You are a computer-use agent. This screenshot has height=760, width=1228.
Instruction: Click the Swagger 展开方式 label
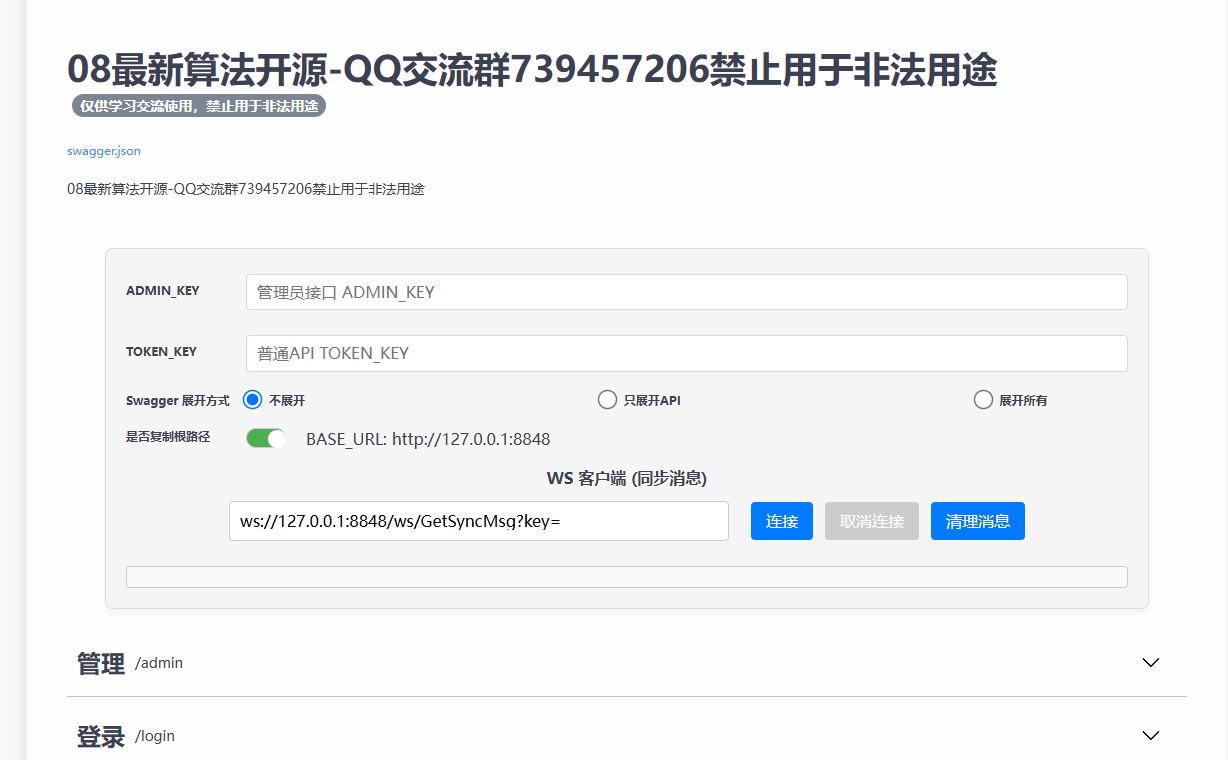pyautogui.click(x=178, y=401)
